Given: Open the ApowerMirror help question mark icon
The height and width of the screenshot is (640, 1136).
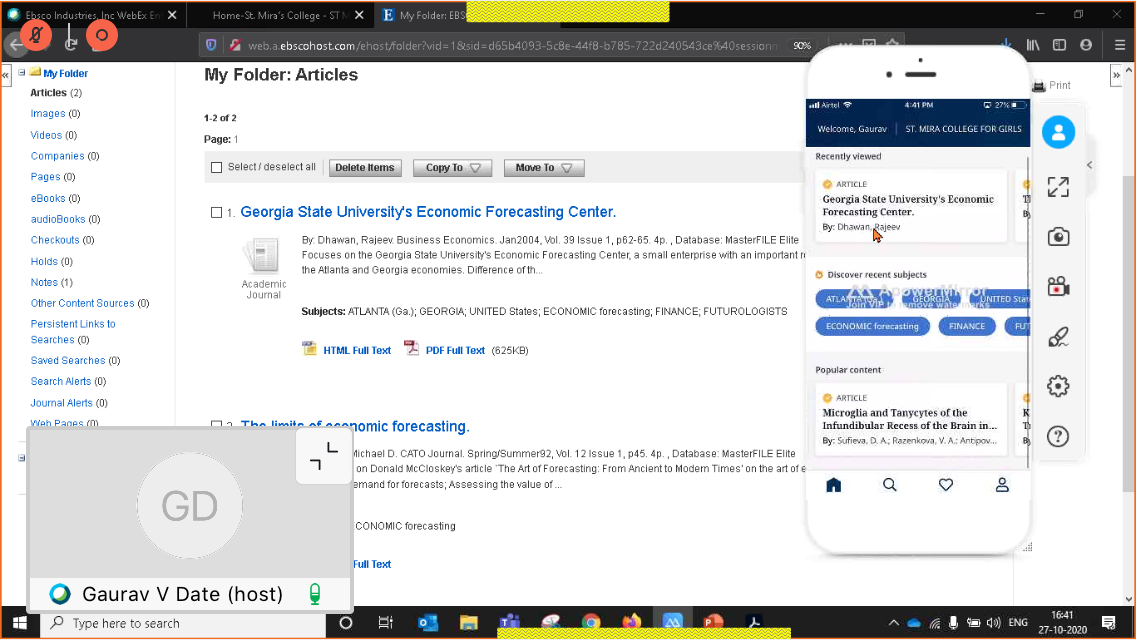Looking at the screenshot, I should tap(1058, 436).
